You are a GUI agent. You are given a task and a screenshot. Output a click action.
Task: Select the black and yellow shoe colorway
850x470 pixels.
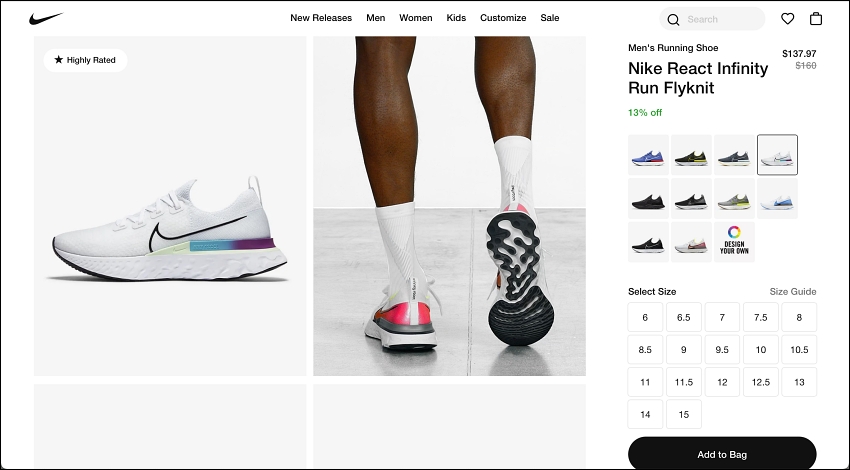click(691, 155)
